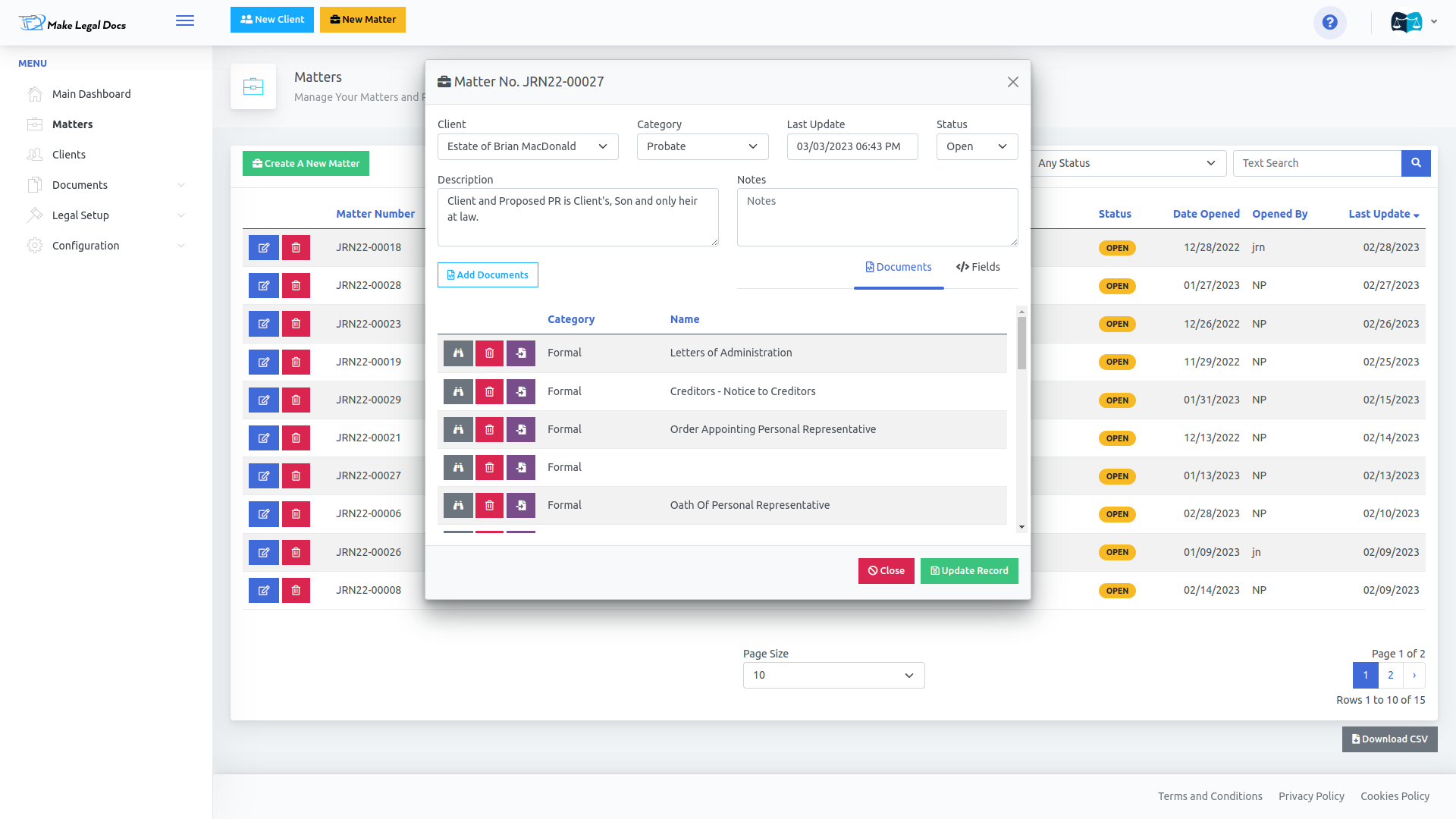
Task: Open the Client dropdown Estate of Brian MacDonald
Action: point(528,146)
